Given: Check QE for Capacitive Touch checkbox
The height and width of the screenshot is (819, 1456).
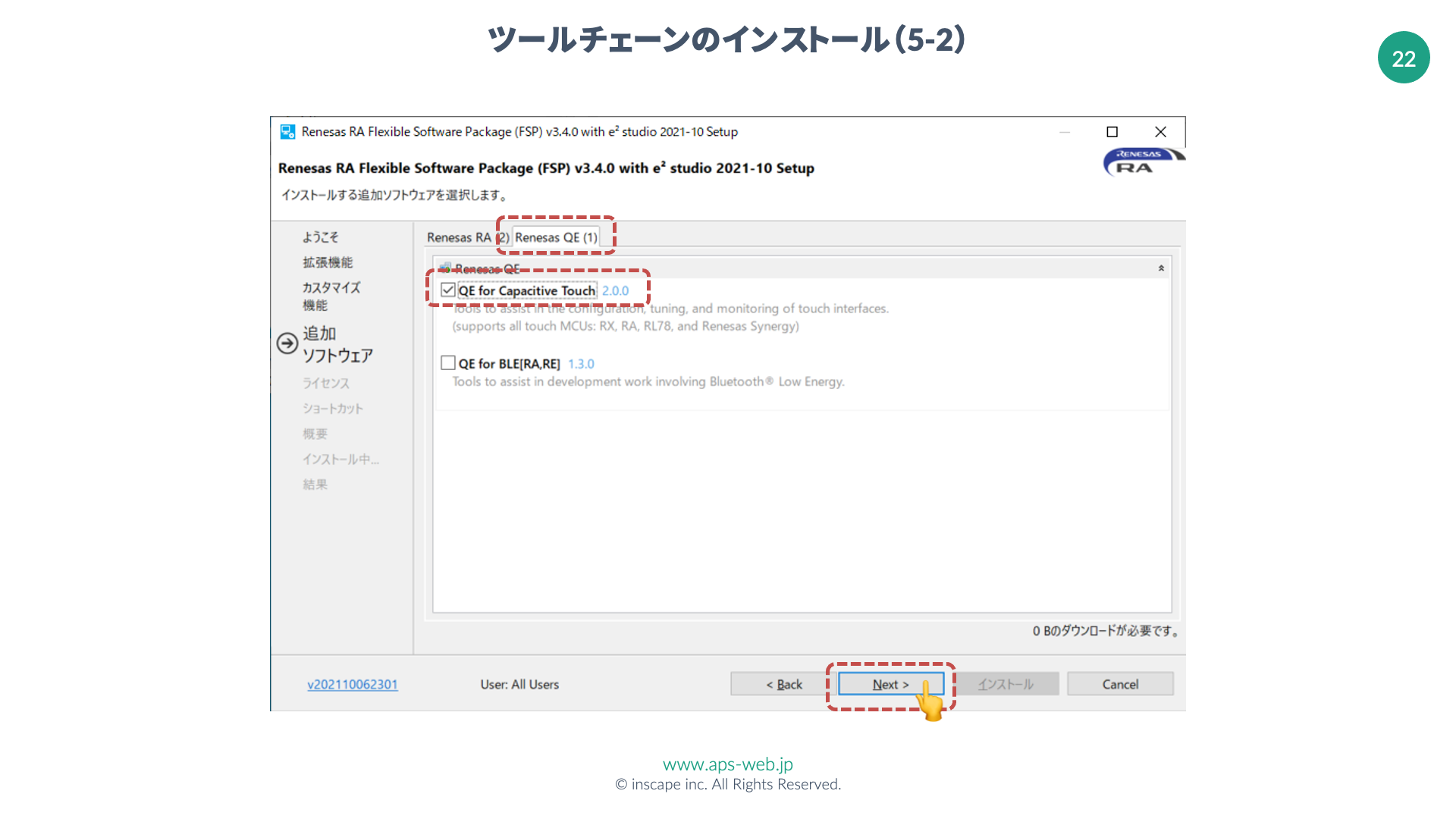Looking at the screenshot, I should point(448,290).
